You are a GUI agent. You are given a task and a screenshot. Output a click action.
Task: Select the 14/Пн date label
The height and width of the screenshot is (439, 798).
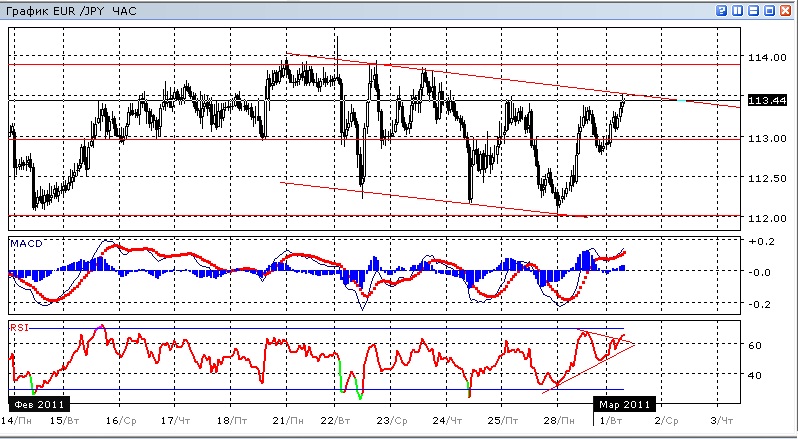[x=15, y=421]
